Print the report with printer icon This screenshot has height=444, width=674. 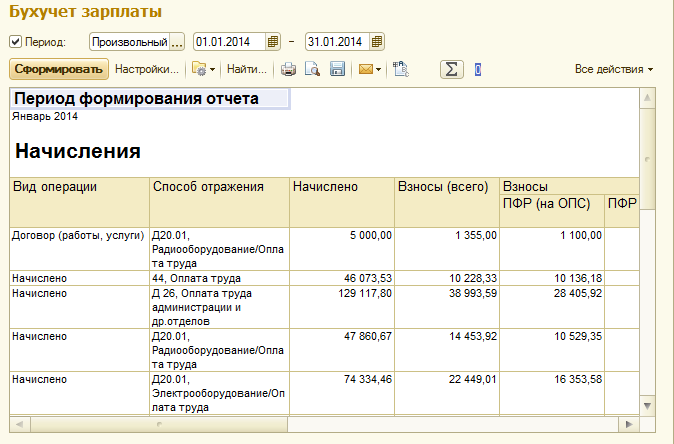pos(288,69)
